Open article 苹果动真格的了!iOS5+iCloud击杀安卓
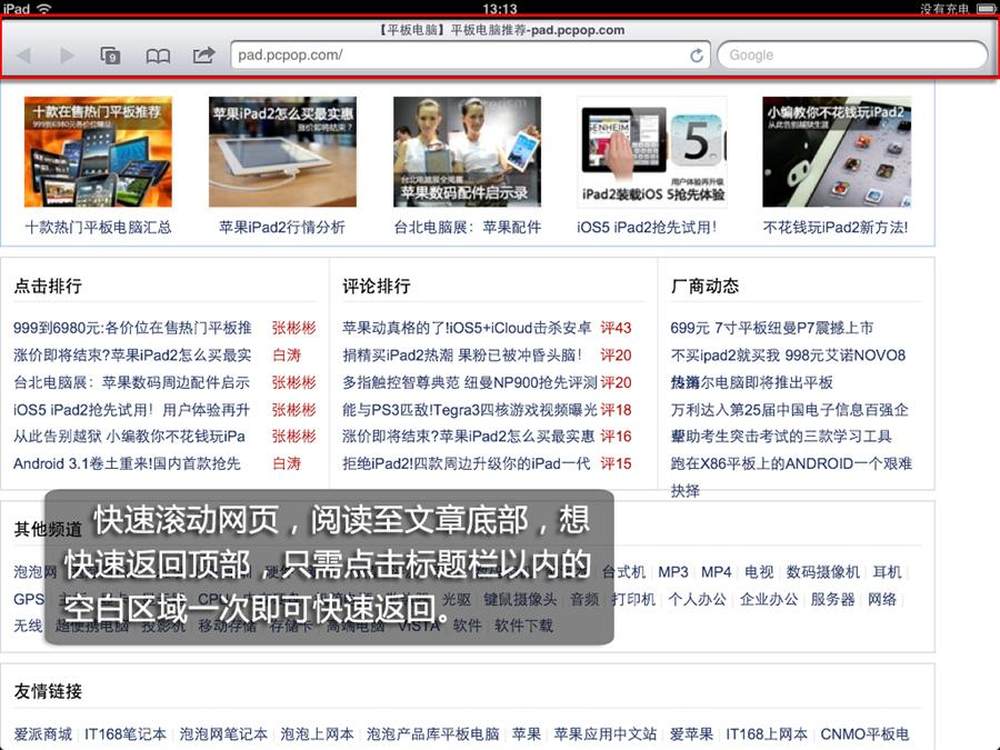Screen dimensions: 1000x750 click(467, 328)
